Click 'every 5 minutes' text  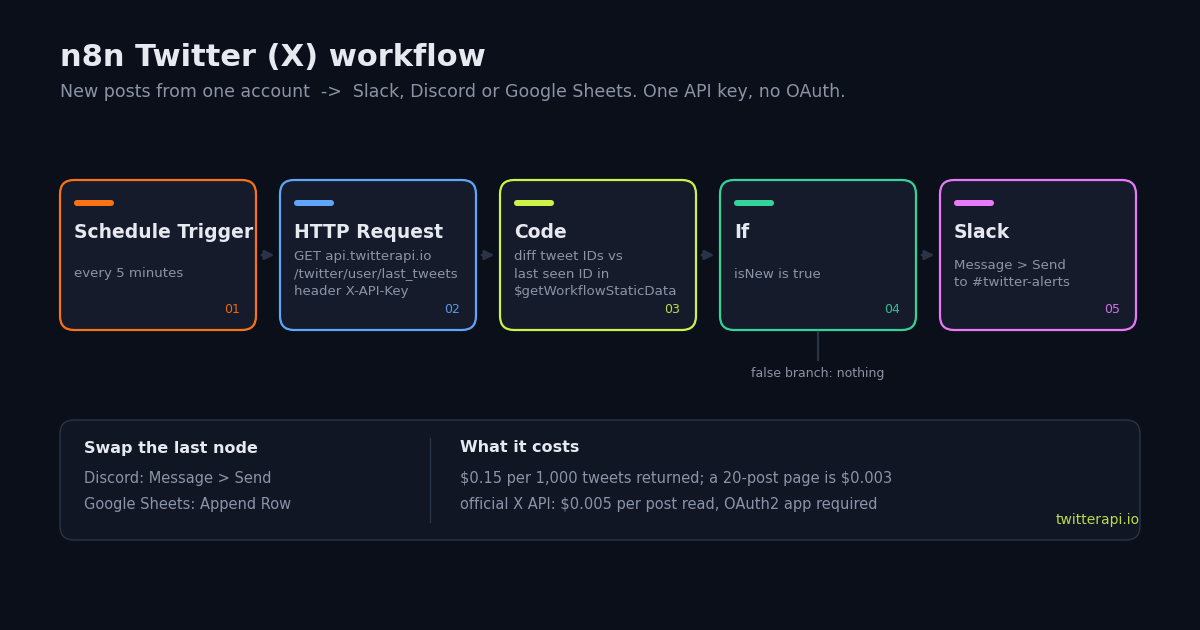[x=129, y=273]
